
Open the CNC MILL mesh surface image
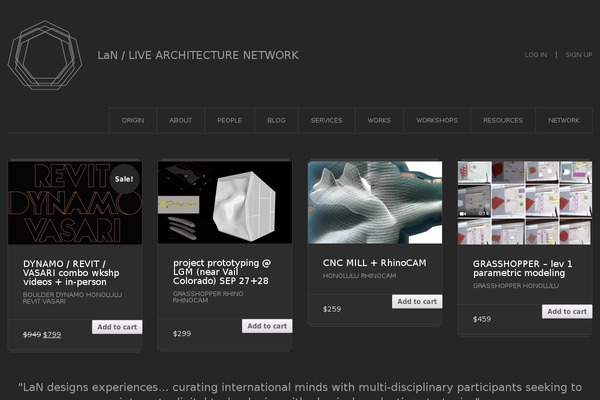(x=375, y=202)
